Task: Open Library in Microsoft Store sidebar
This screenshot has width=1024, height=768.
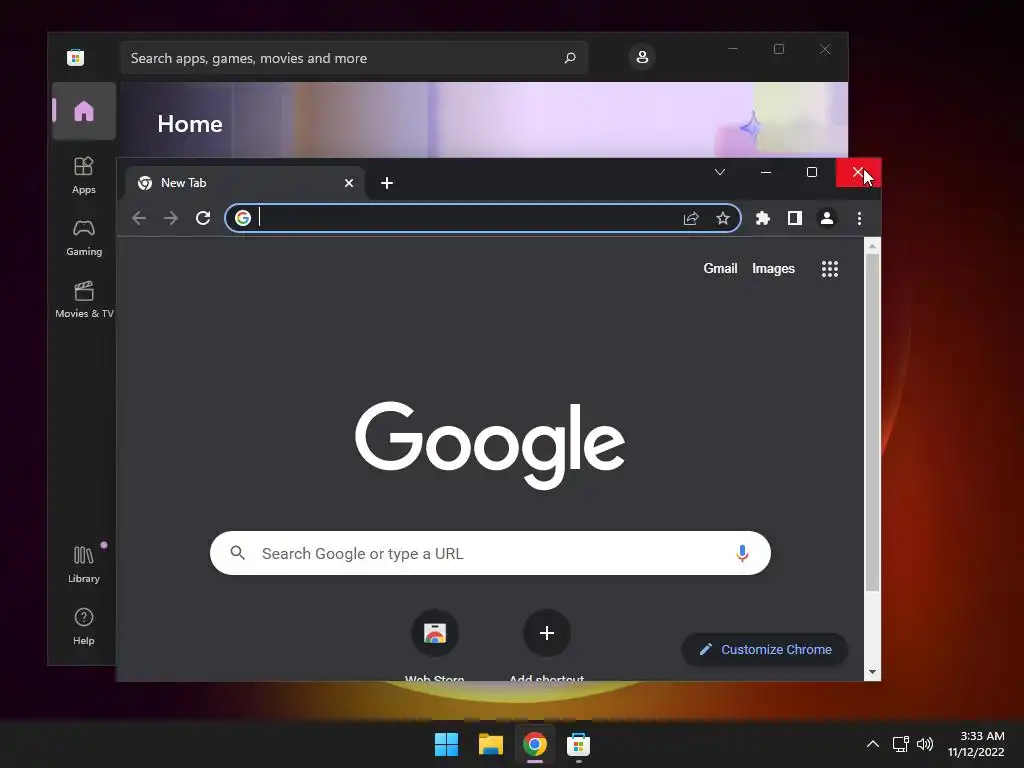Action: coord(84,564)
